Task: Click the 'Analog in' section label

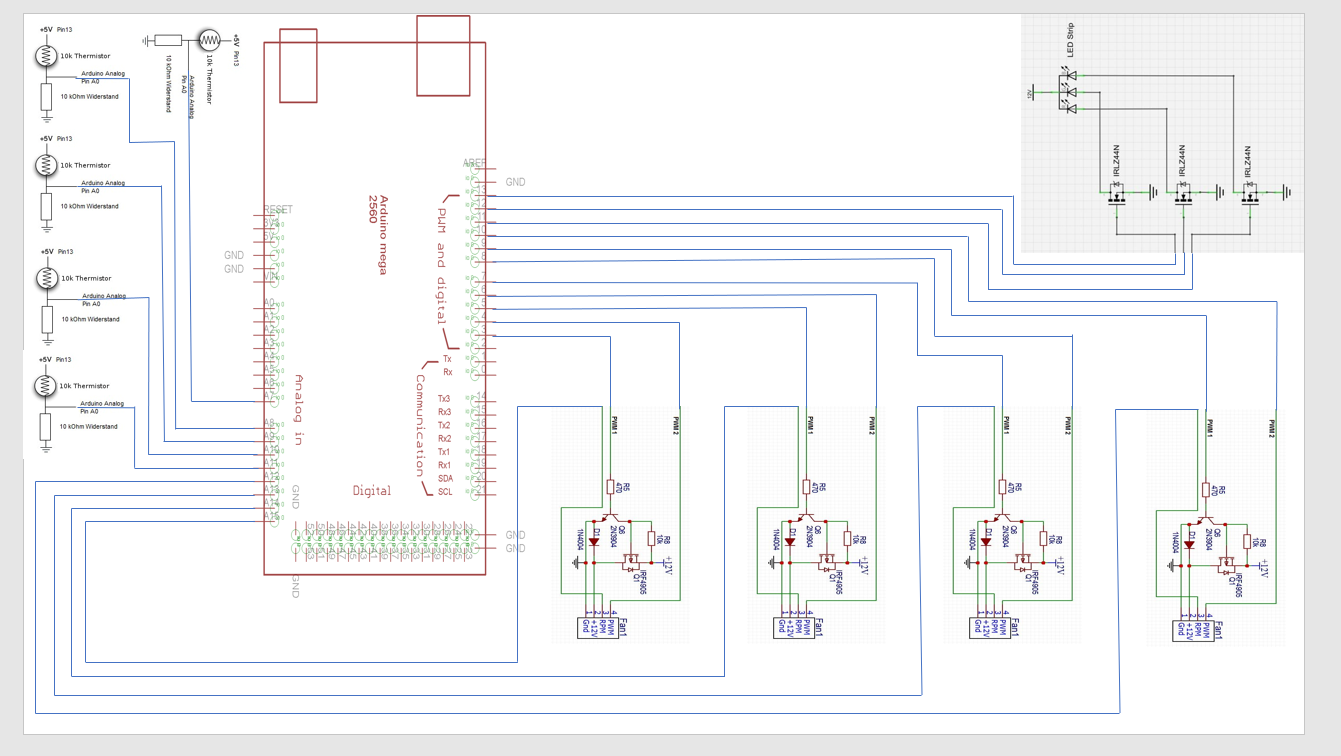Action: coord(298,410)
